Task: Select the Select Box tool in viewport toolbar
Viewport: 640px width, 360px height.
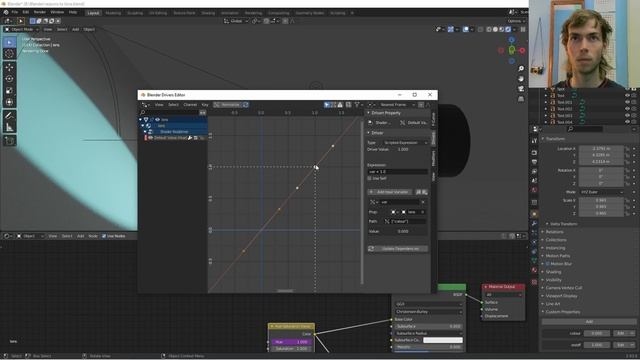Action: click(9, 42)
